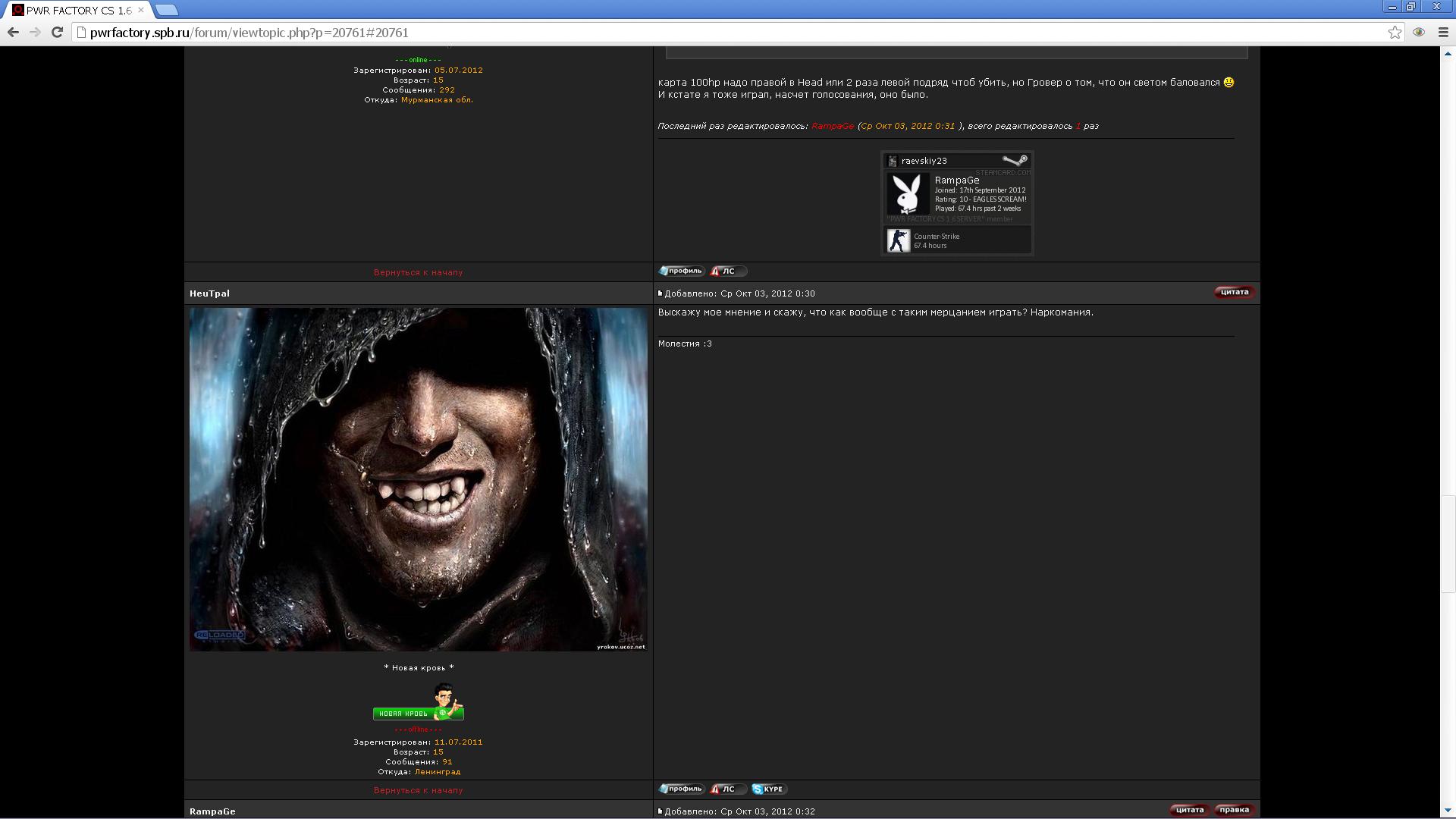Click the browser forward arrow
1456x819 pixels.
(x=35, y=32)
